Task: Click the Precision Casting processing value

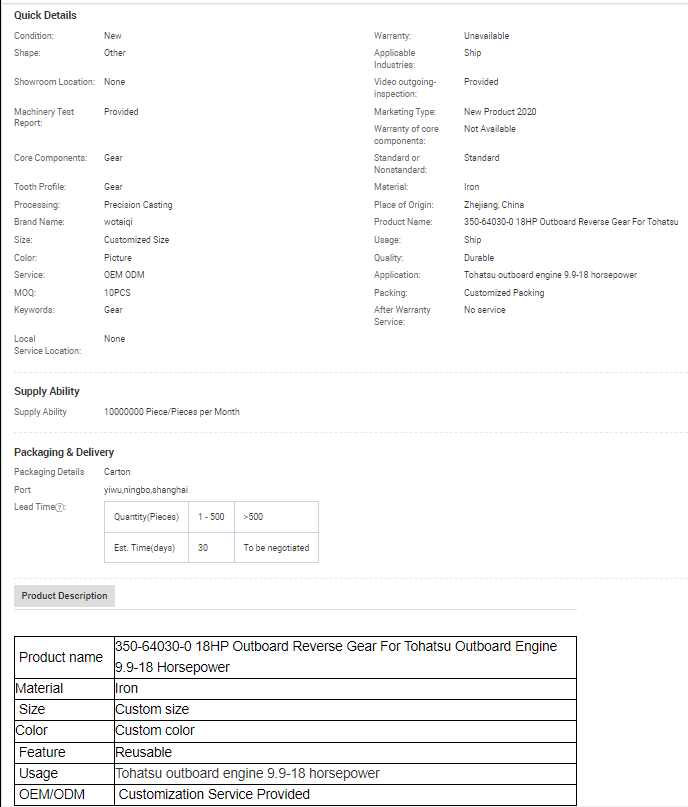Action: (x=138, y=205)
